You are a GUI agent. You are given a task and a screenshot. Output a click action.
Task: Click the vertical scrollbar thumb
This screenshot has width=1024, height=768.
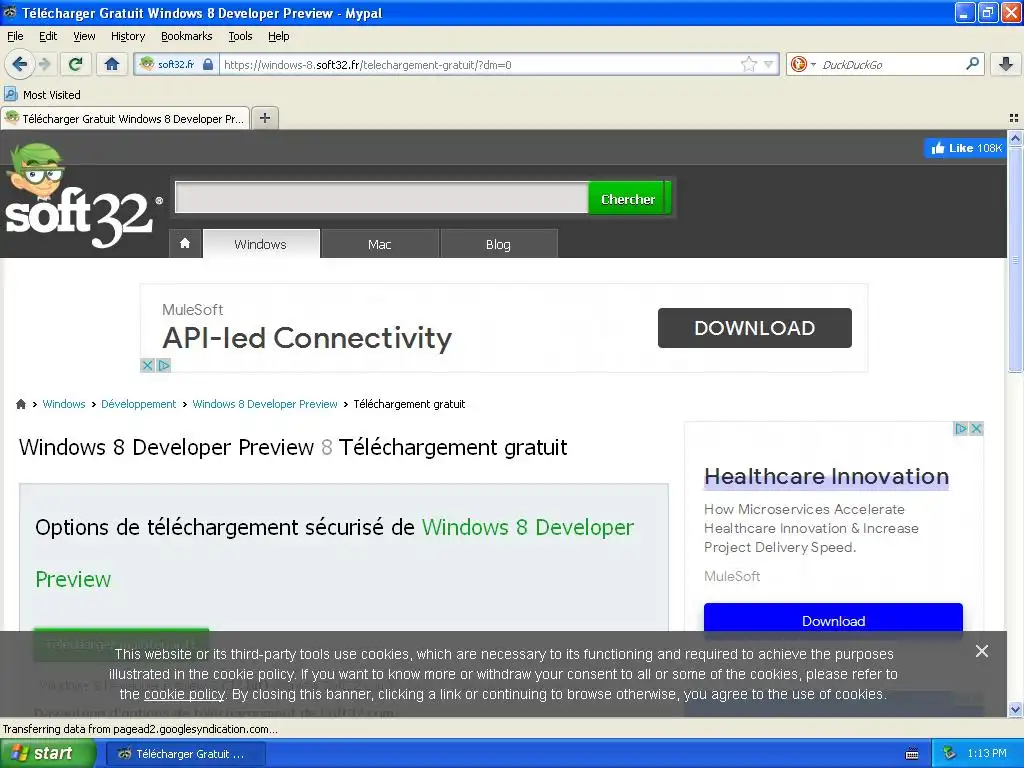(1015, 260)
